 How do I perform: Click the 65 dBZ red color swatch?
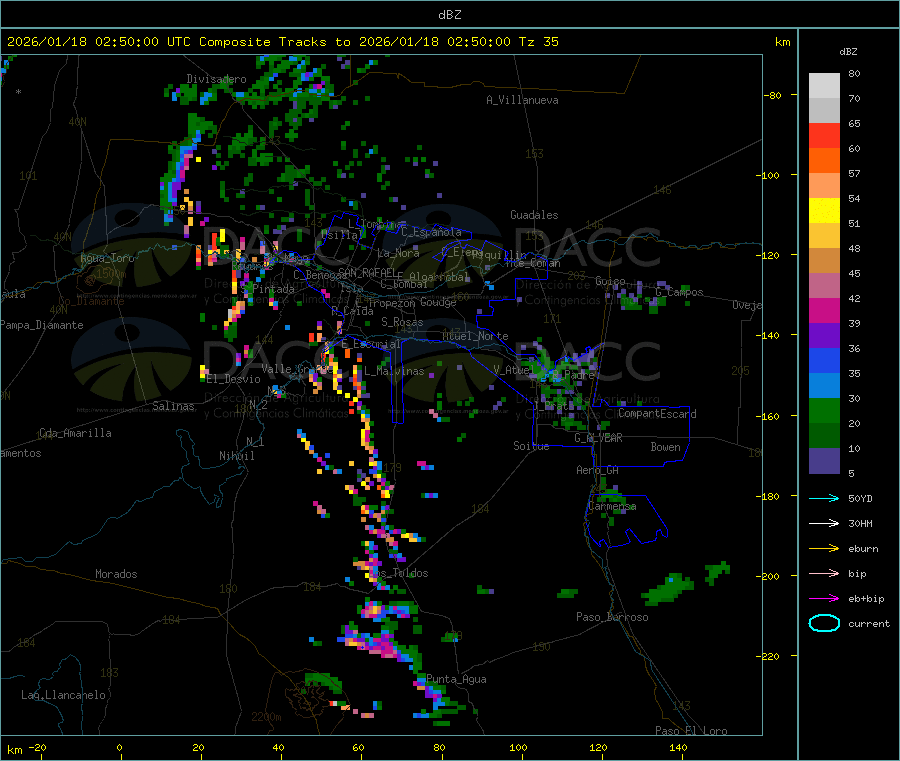click(x=824, y=135)
